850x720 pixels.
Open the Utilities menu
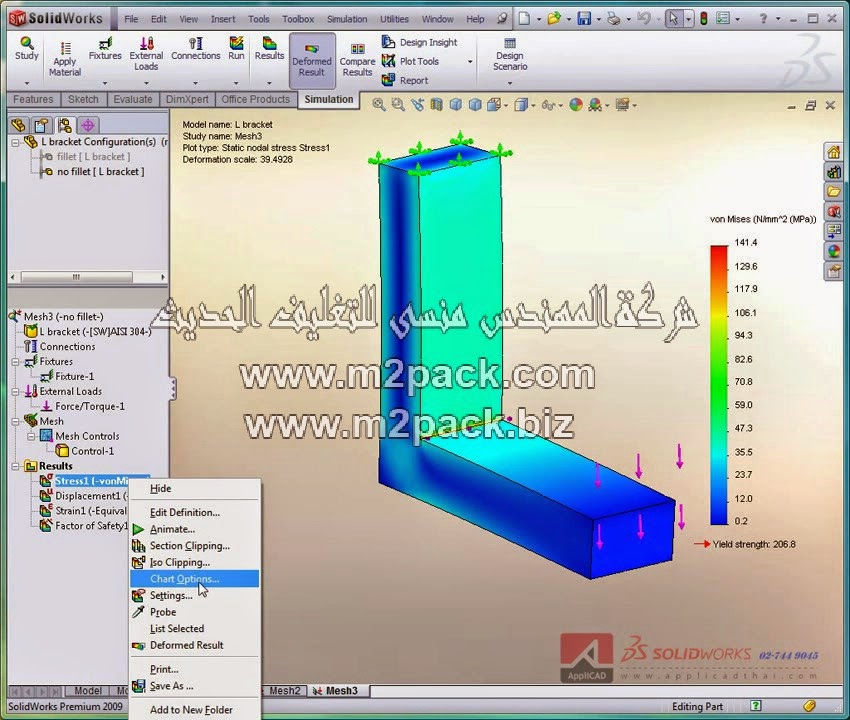394,19
